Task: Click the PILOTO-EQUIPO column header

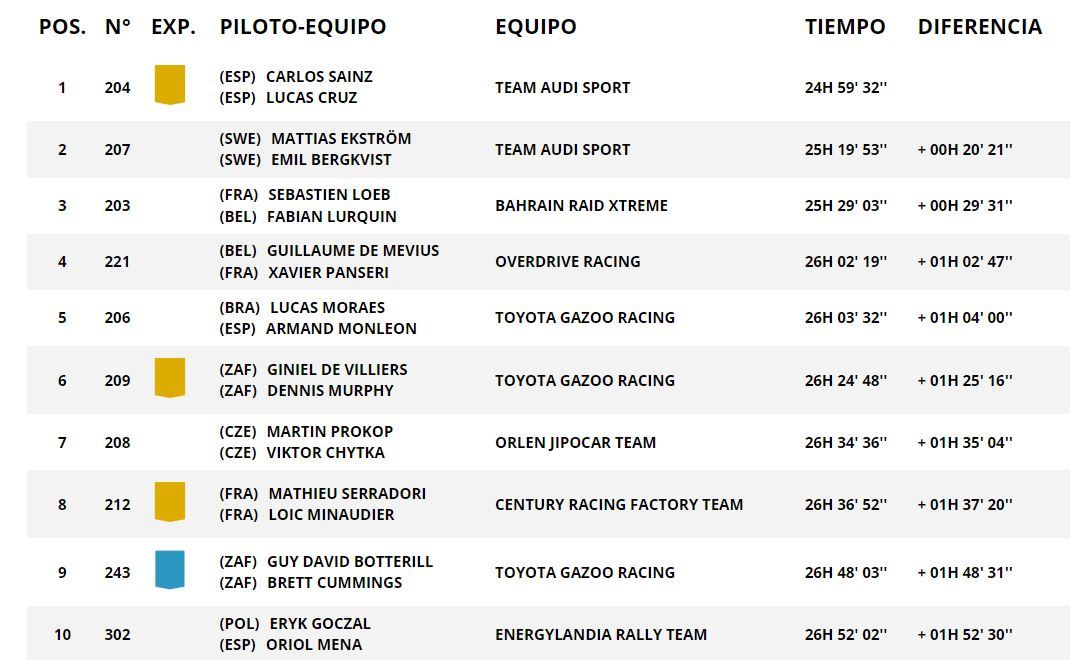Action: [302, 27]
